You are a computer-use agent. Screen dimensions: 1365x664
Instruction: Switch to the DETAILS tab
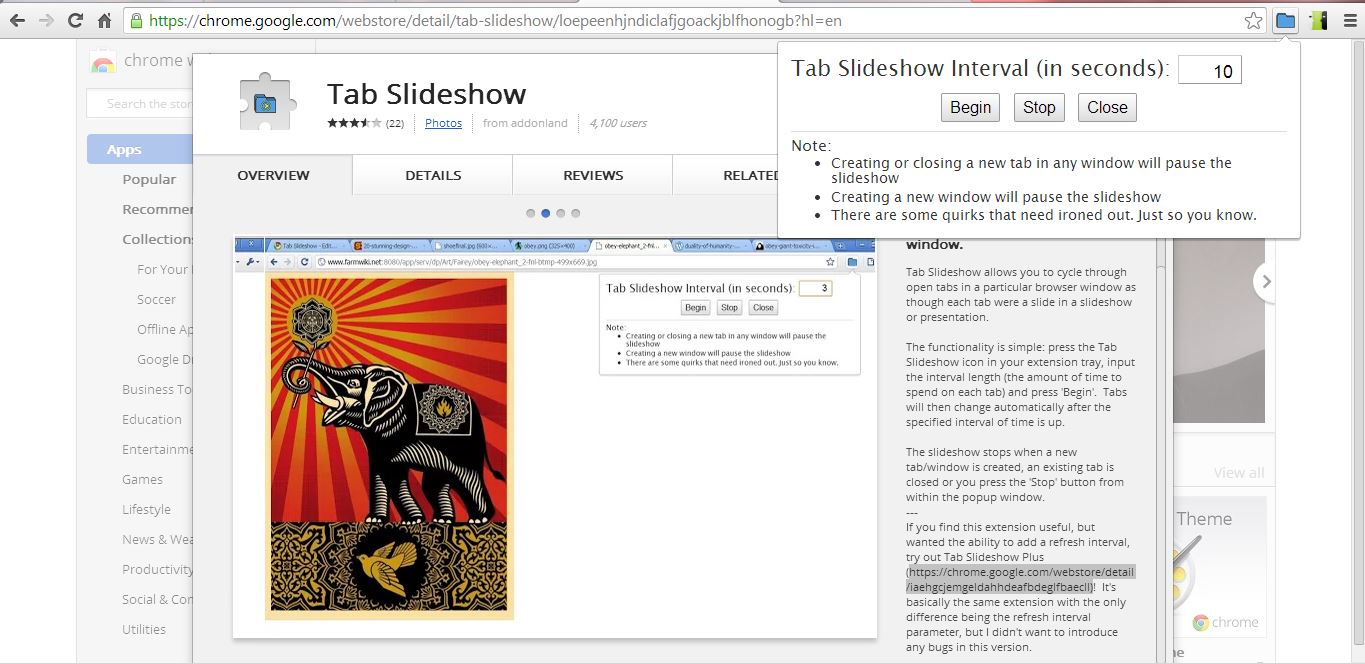coord(431,174)
